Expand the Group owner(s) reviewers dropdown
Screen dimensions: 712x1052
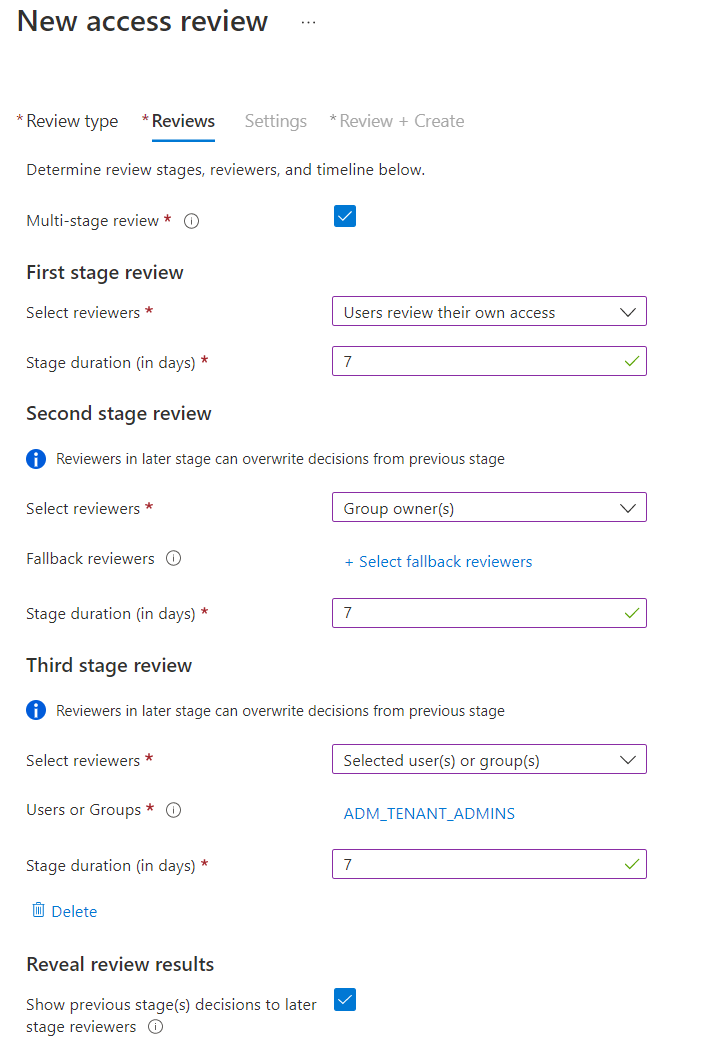(489, 507)
